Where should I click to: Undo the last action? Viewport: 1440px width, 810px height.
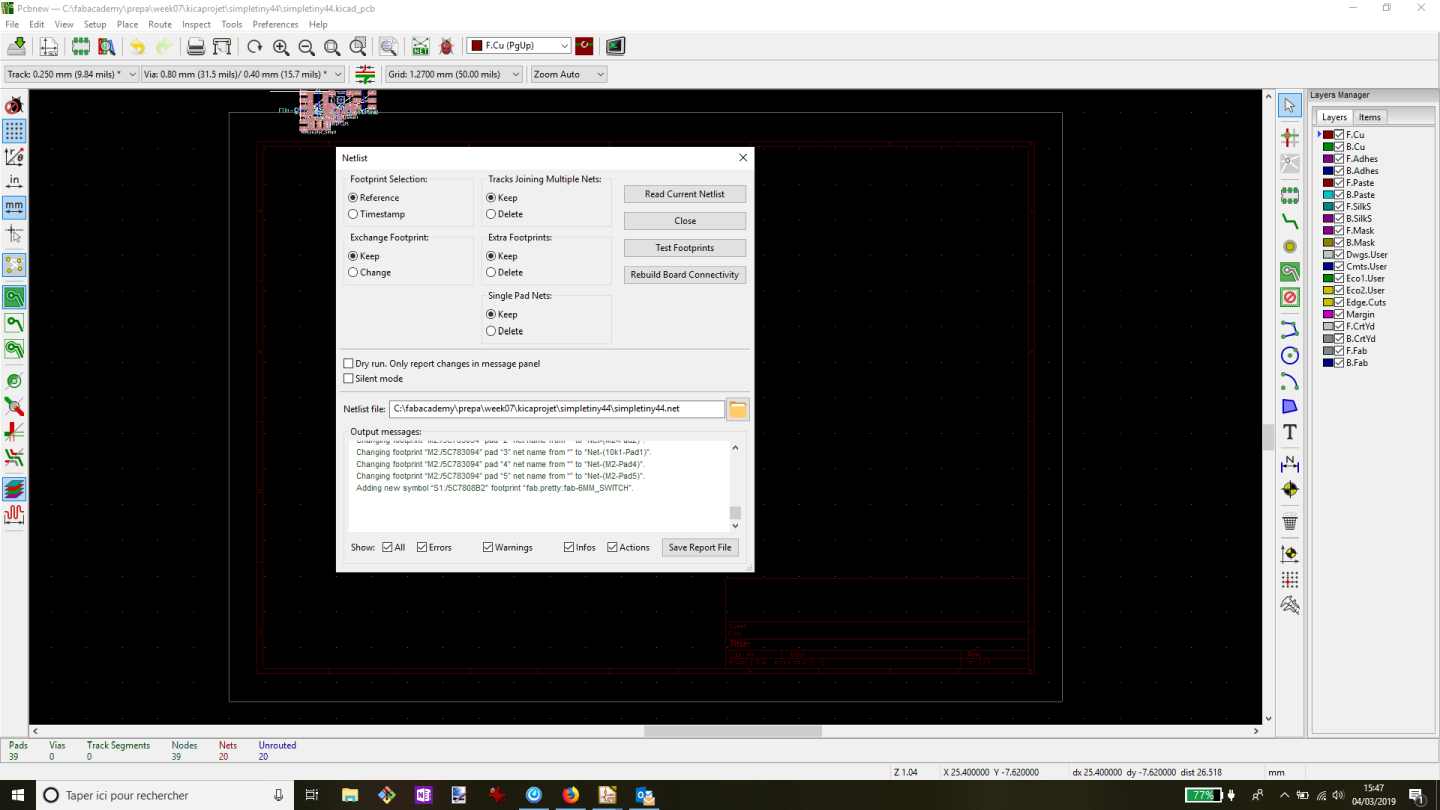(x=137, y=46)
